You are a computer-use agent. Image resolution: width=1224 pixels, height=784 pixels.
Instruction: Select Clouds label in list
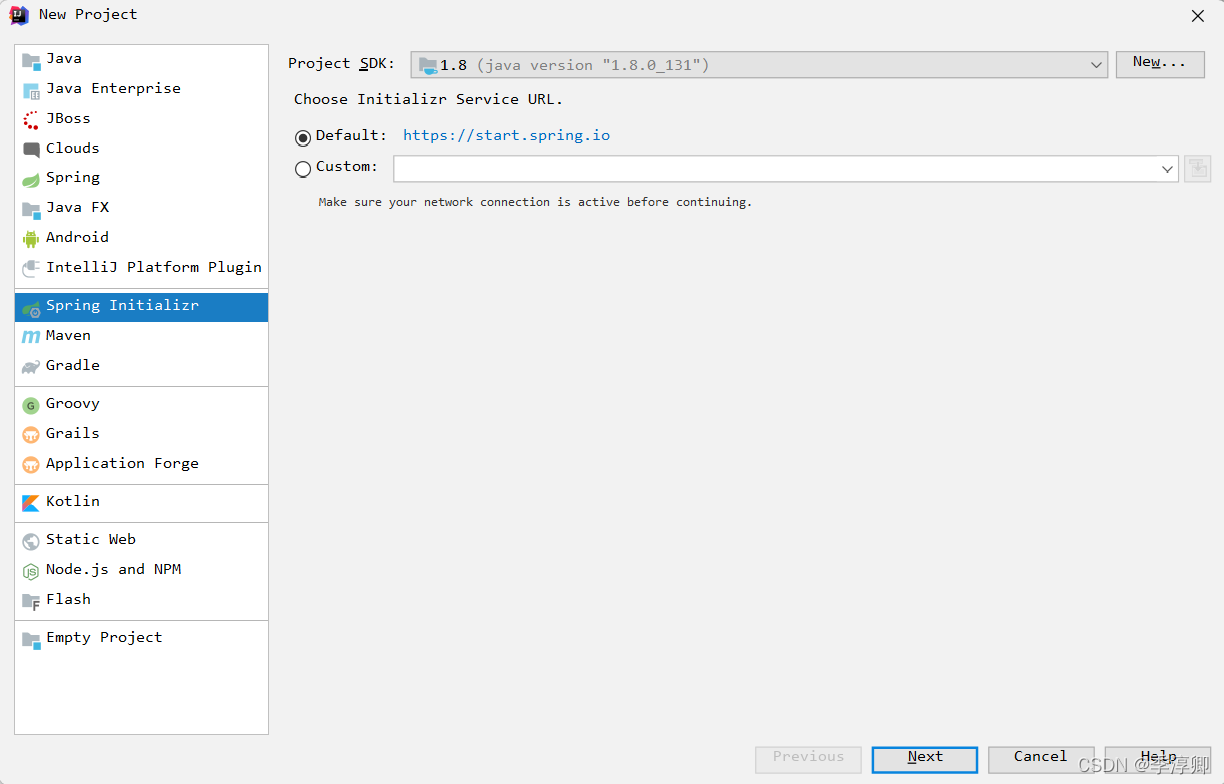click(x=72, y=149)
